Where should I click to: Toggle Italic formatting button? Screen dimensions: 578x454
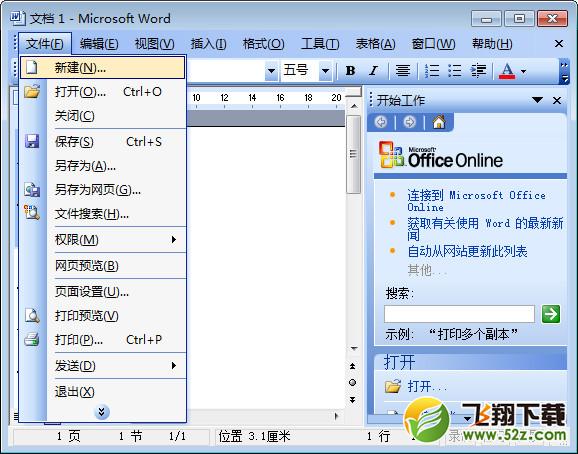[x=374, y=70]
